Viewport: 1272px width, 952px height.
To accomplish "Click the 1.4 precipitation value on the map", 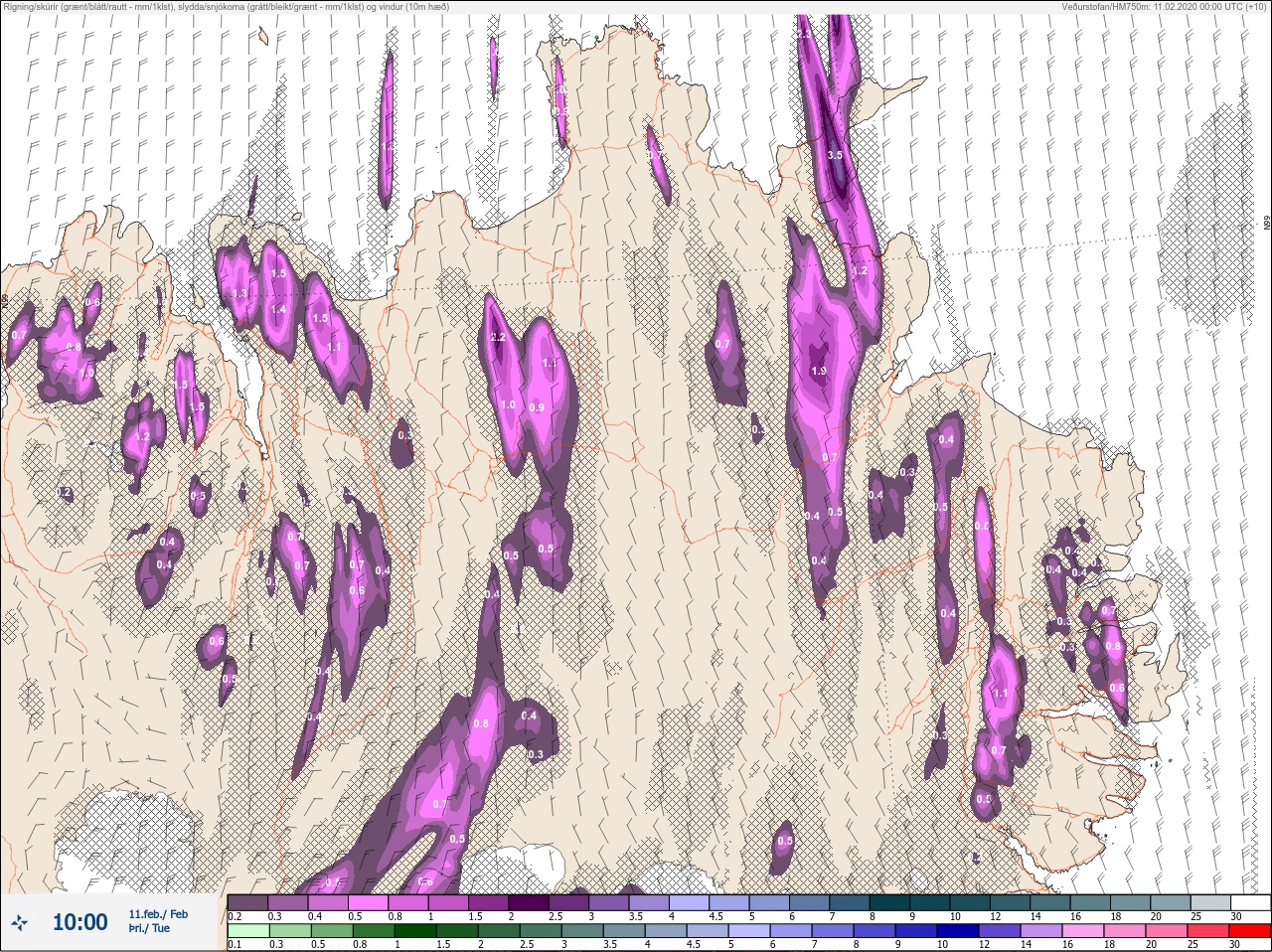I will 278,309.
